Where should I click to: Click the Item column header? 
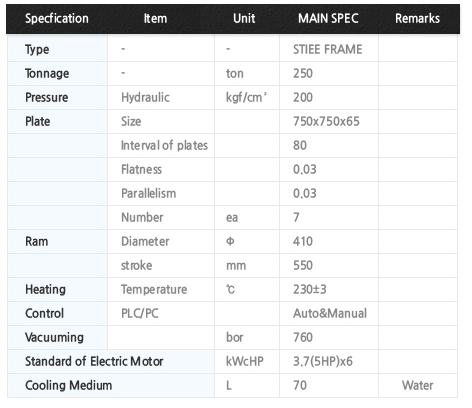155,18
